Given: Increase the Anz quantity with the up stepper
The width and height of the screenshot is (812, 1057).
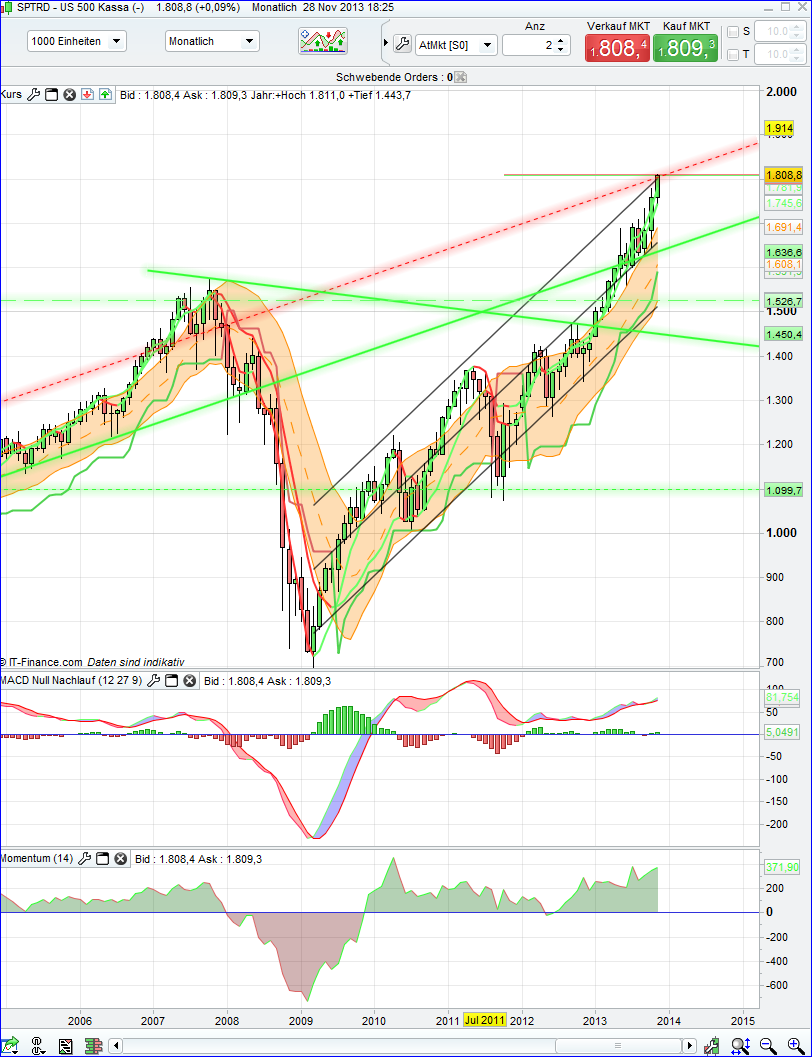Looking at the screenshot, I should point(561,39).
